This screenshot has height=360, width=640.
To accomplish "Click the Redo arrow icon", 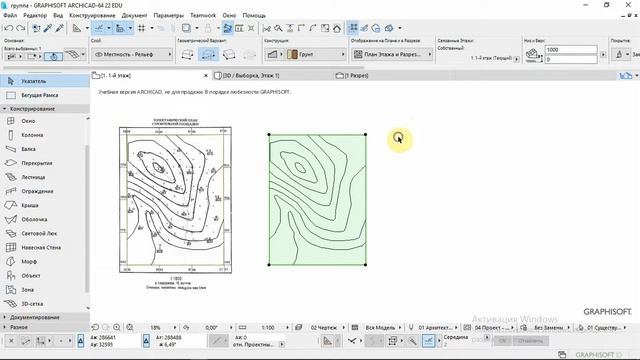I will (20, 28).
